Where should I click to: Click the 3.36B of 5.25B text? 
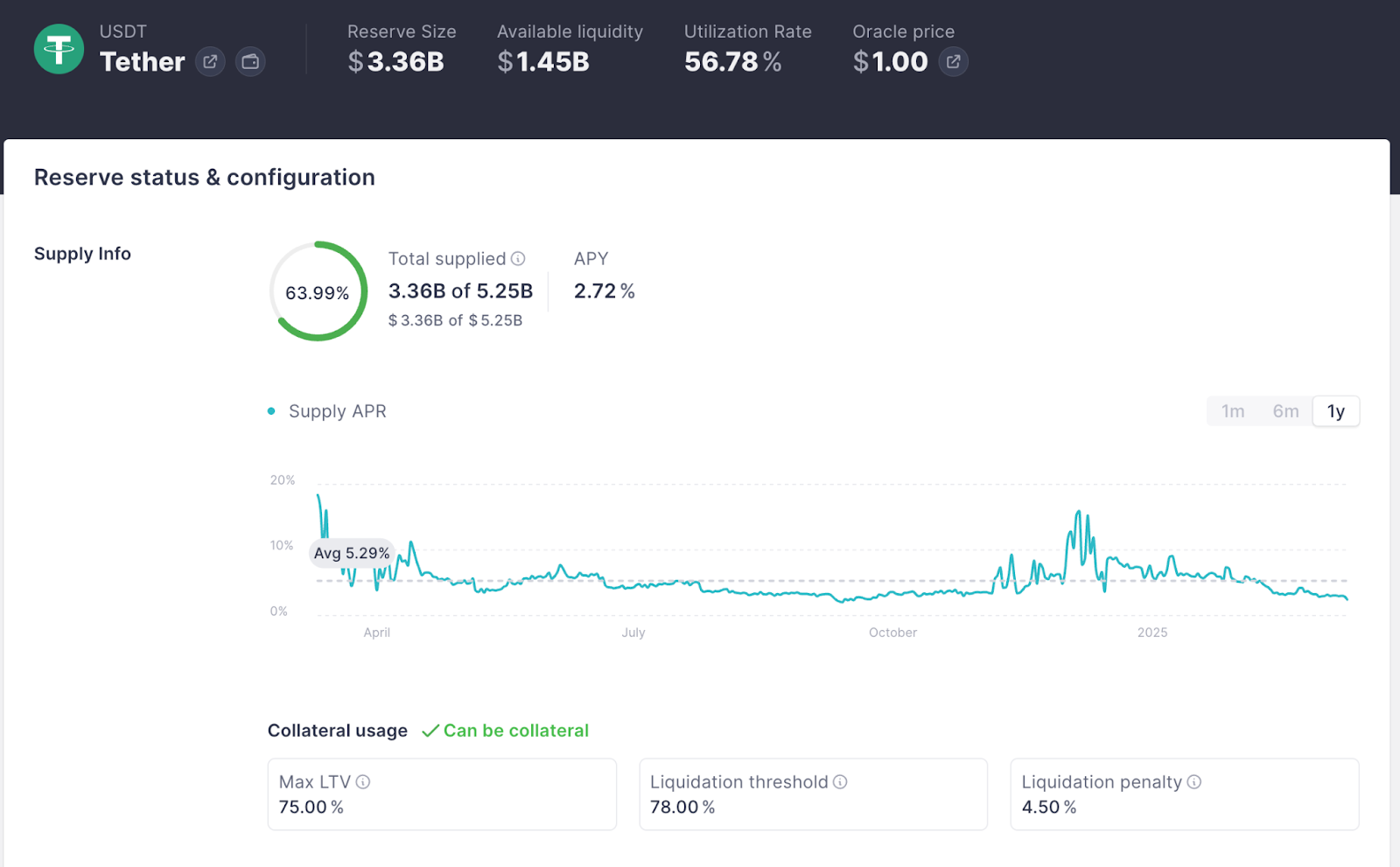460,291
